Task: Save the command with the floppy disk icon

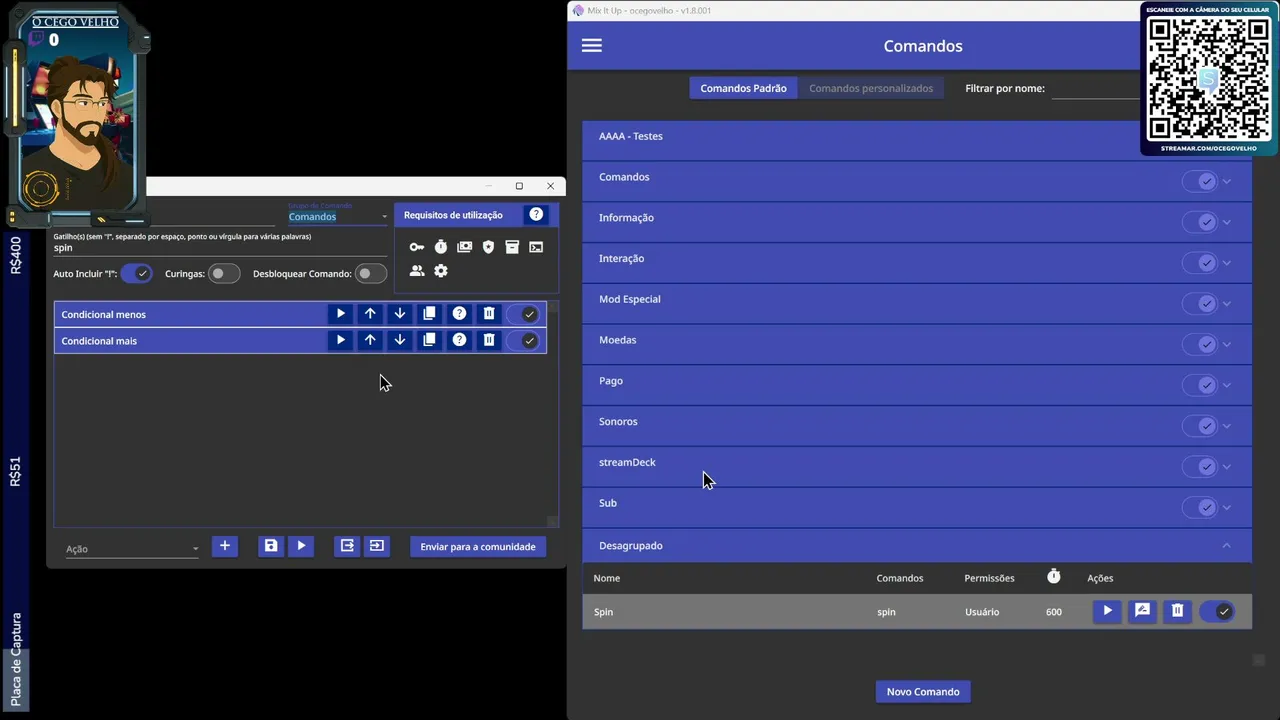Action: click(x=271, y=546)
